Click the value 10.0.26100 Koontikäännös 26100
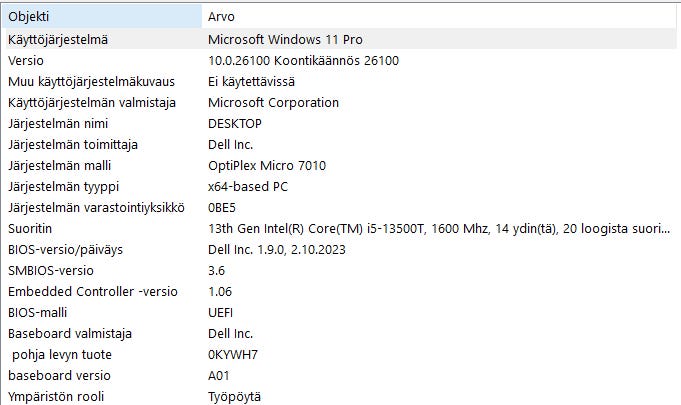Viewport: 681px width, 405px height. [303, 60]
